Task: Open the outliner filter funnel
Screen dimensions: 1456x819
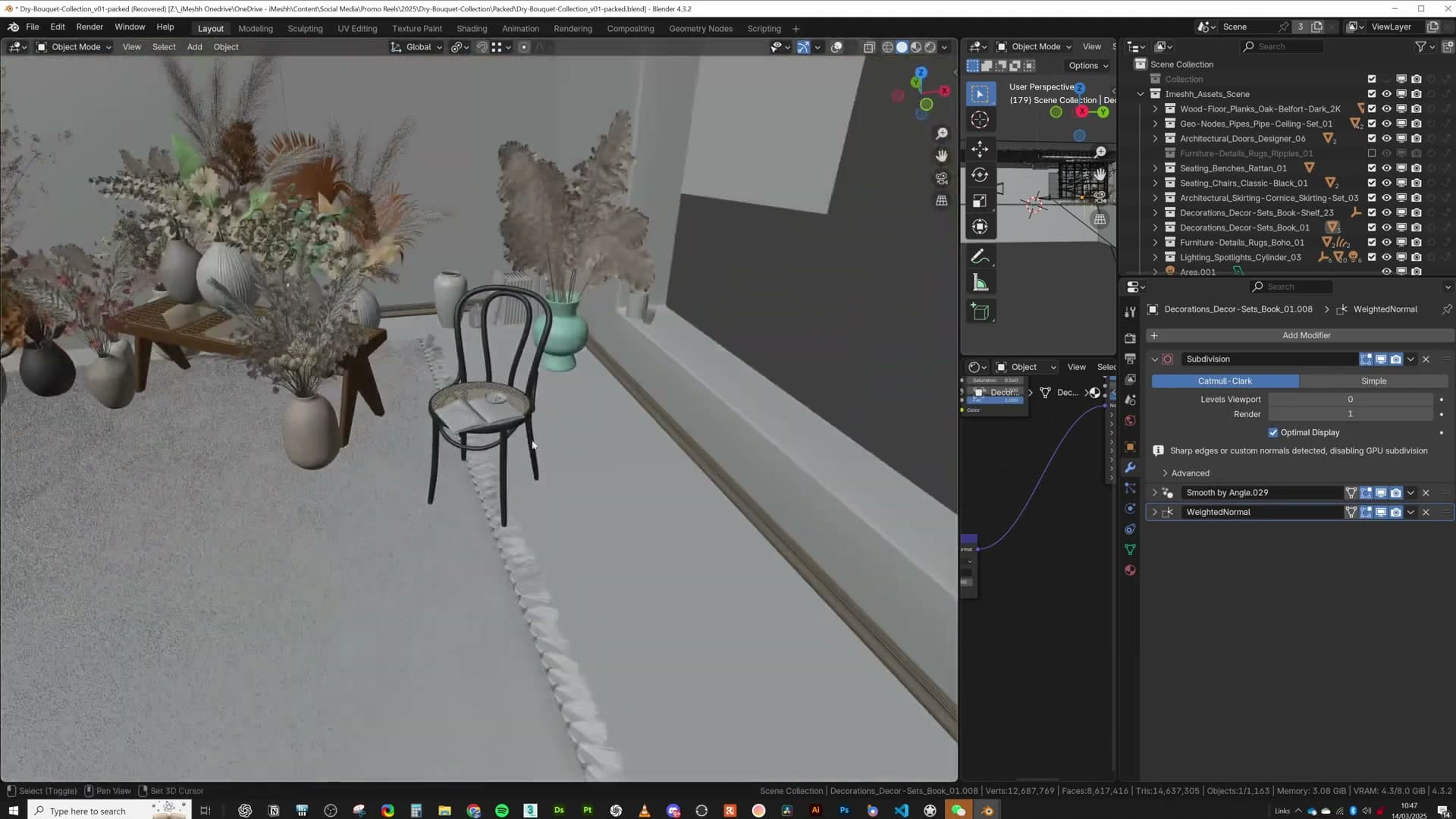Action: (1420, 47)
